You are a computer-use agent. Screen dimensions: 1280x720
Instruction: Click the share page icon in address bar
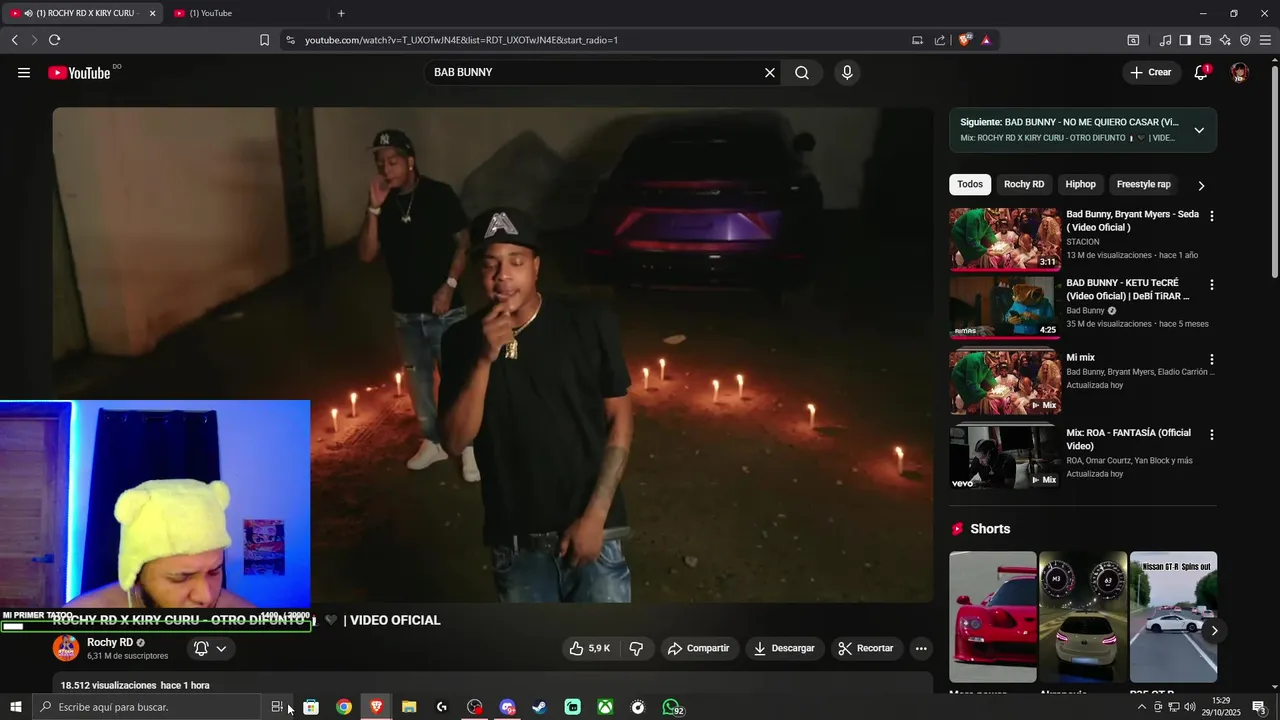(940, 40)
